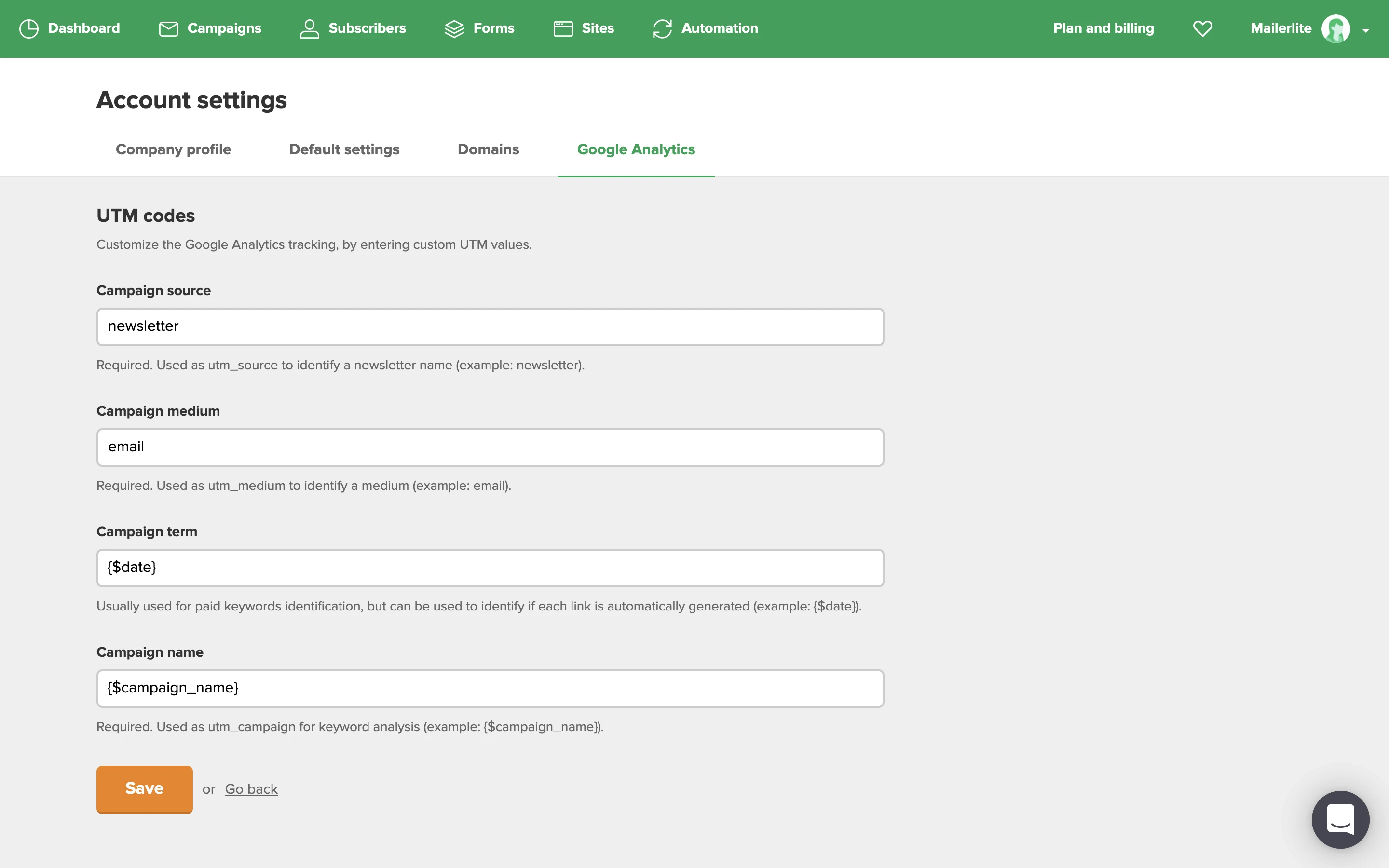The width and height of the screenshot is (1389, 868).
Task: Open Plan and billing page
Action: click(x=1103, y=29)
